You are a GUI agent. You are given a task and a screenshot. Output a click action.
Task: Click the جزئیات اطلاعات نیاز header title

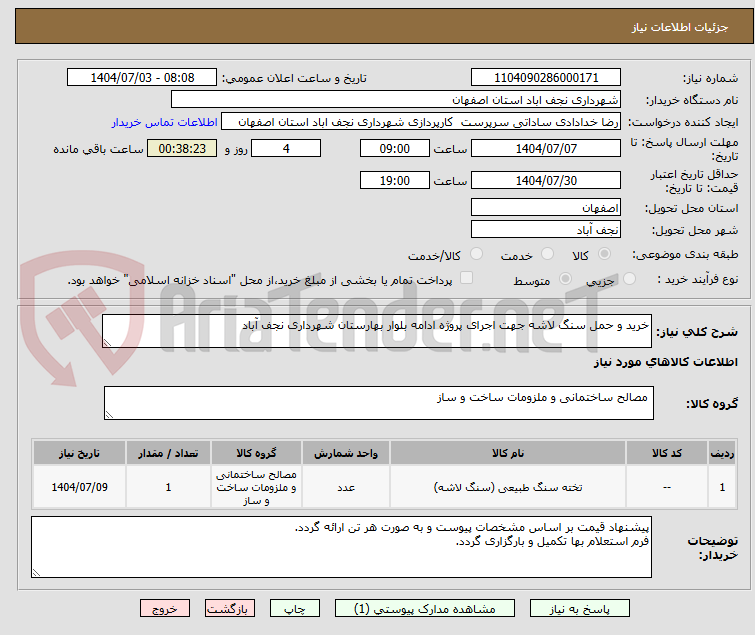680,27
